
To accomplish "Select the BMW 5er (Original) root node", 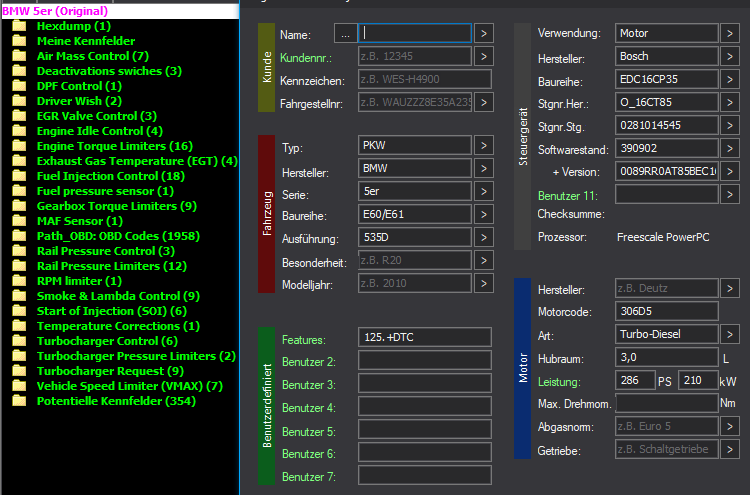I will pyautogui.click(x=55, y=11).
